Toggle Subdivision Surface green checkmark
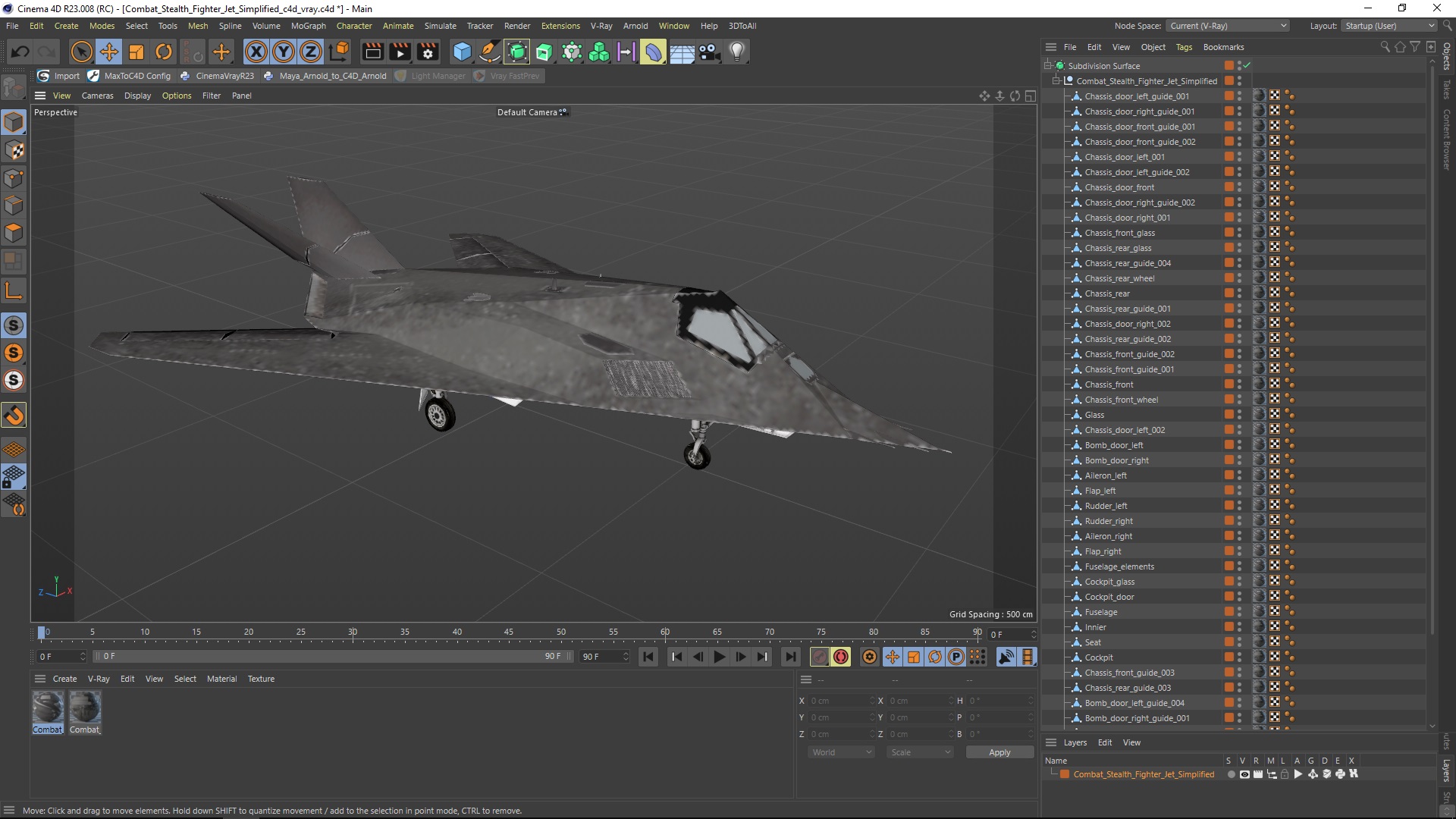1456x819 pixels. tap(1247, 66)
